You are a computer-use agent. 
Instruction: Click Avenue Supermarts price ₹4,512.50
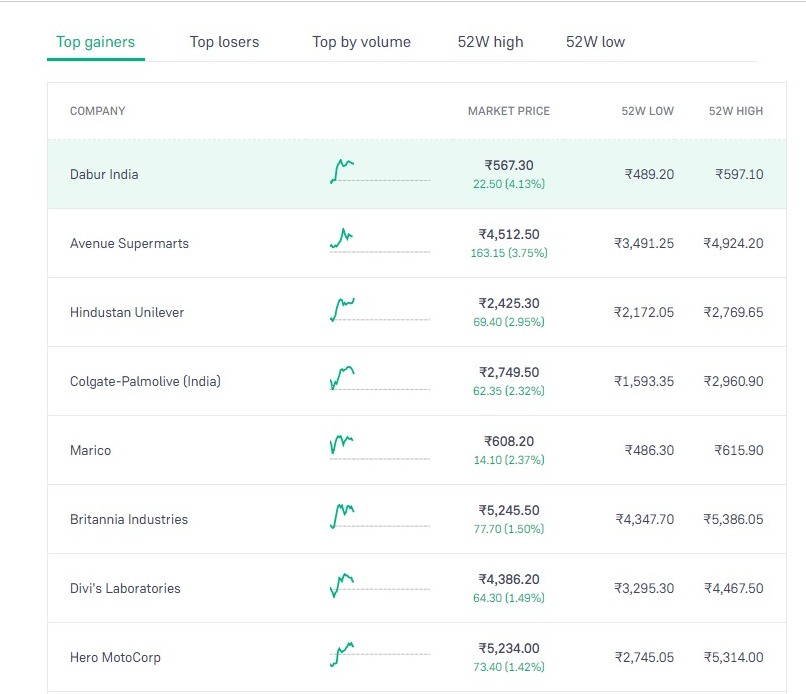coord(509,234)
